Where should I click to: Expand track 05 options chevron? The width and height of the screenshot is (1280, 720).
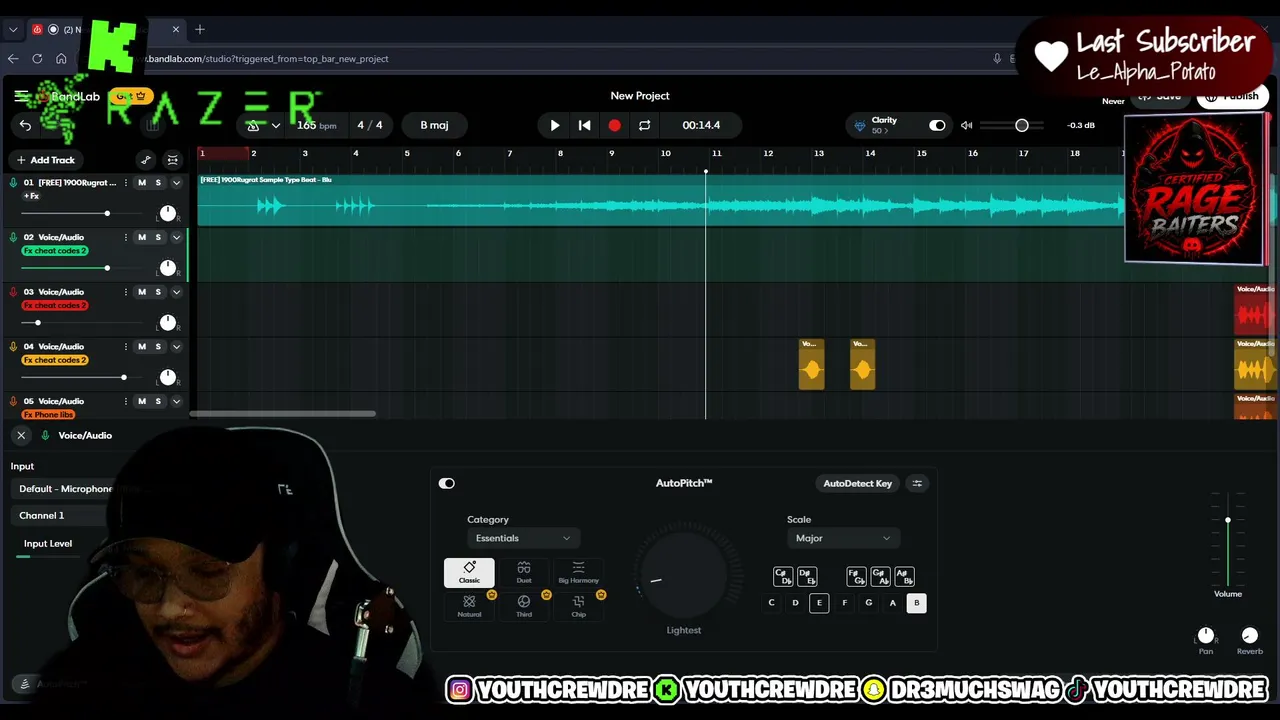pos(177,401)
